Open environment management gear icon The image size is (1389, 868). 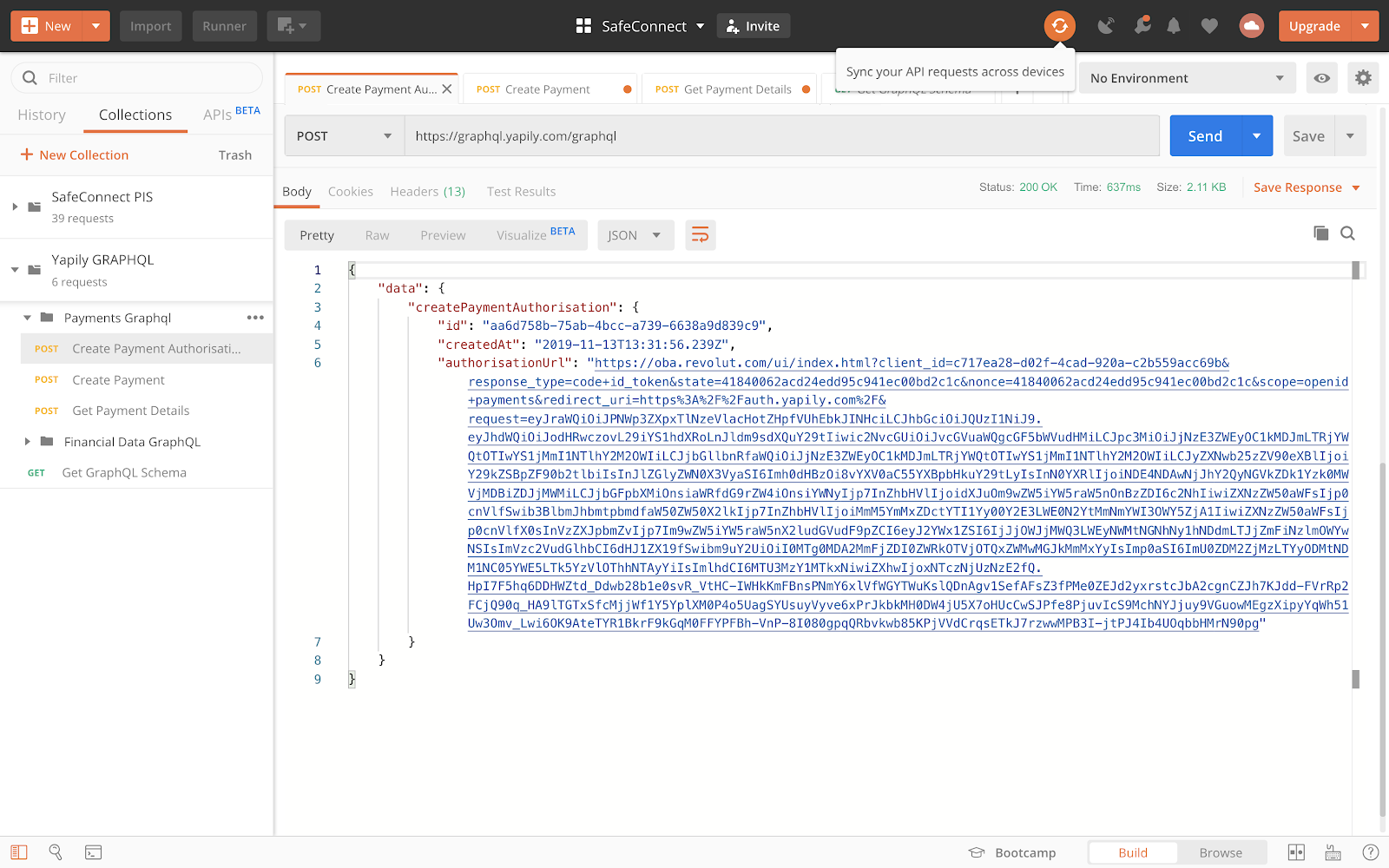1363,78
